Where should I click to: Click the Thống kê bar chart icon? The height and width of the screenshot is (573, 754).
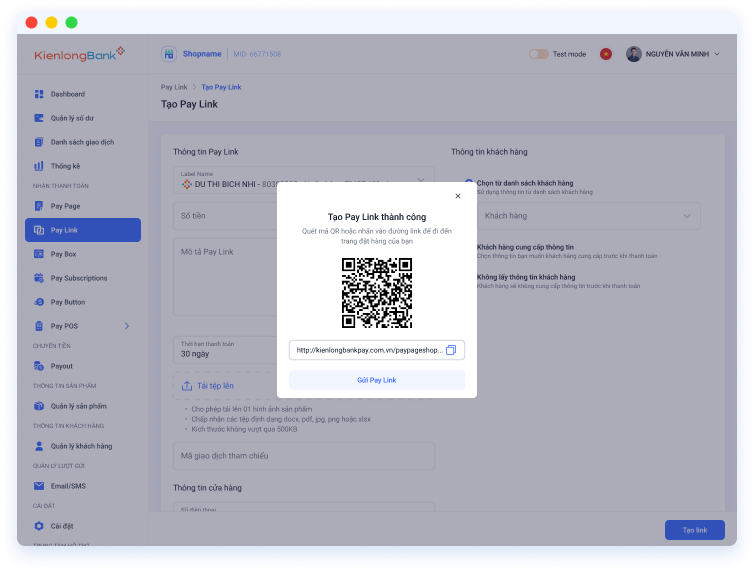39,166
